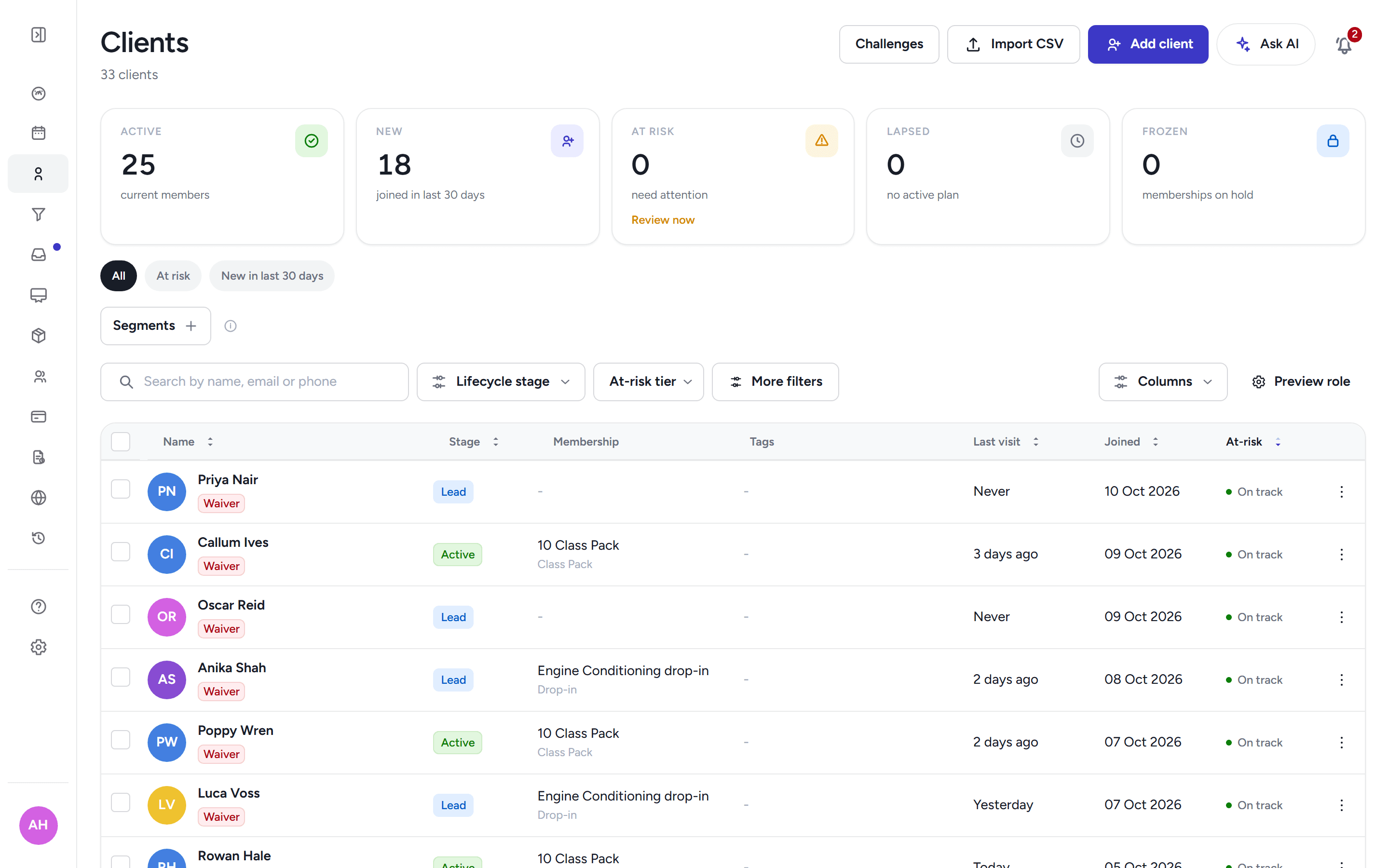The image size is (1389, 868).
Task: Click the Review now link
Action: click(x=662, y=220)
